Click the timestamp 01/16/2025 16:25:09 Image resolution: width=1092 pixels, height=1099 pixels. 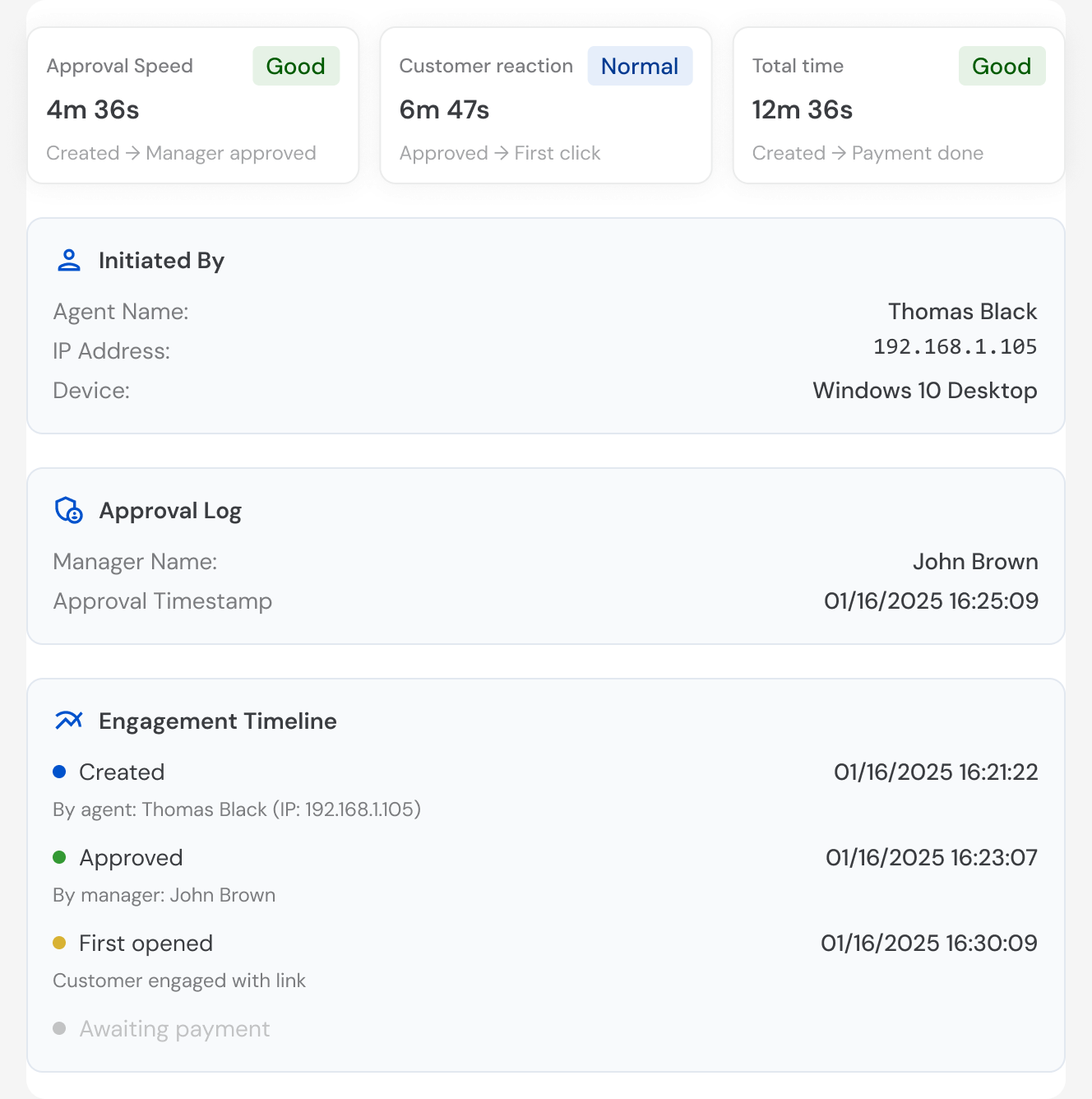coord(931,601)
